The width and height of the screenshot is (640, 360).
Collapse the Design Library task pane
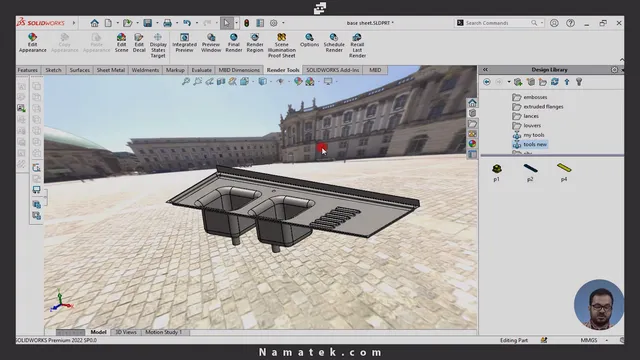click(x=485, y=70)
